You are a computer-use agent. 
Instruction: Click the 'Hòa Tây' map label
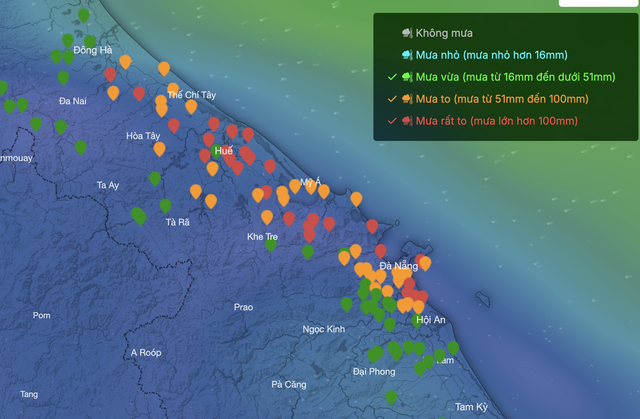pos(143,136)
